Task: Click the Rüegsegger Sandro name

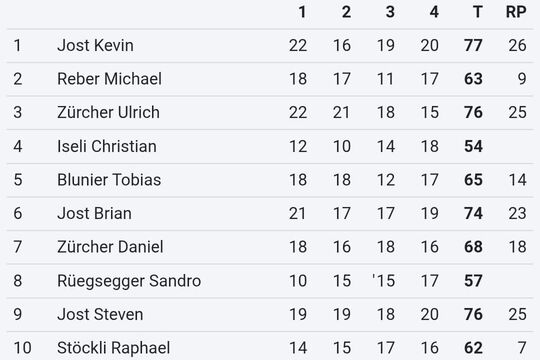Action: 129,281
